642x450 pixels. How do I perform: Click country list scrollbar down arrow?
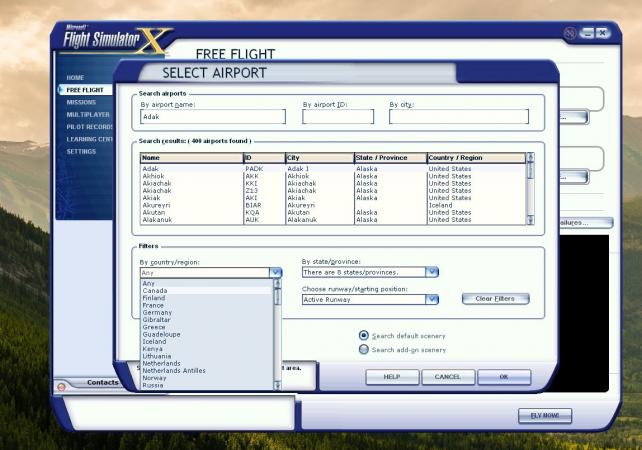click(277, 385)
